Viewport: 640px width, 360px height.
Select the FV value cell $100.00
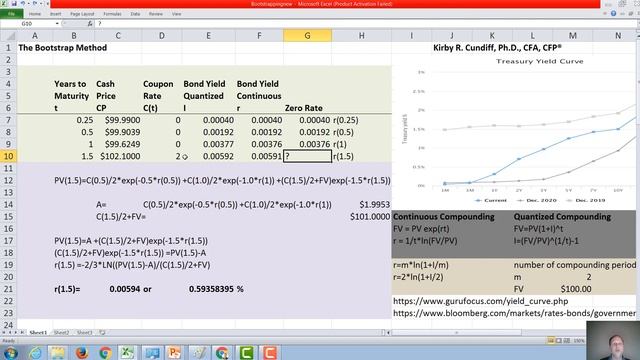coord(573,289)
